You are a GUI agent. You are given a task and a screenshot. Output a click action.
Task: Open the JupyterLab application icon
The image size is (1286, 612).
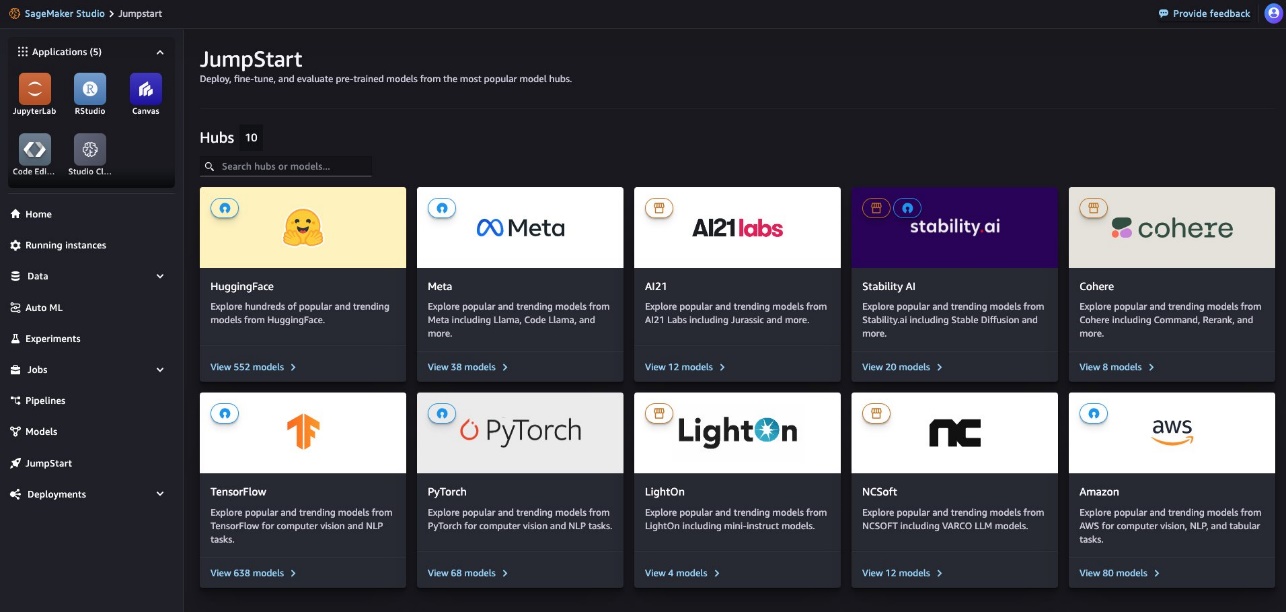coord(34,89)
